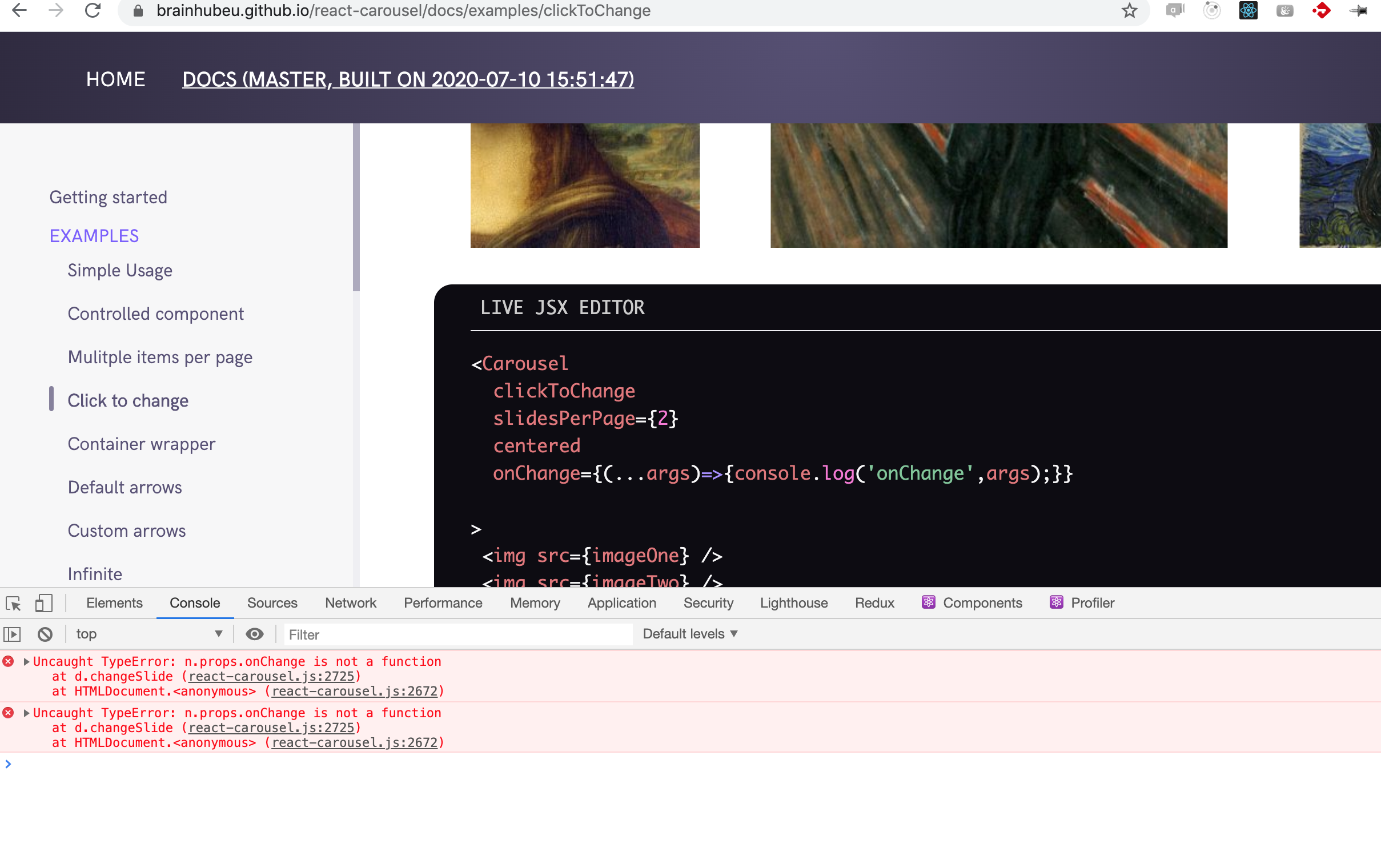The image size is (1381, 868).
Task: Navigate back in browser history
Action: pyautogui.click(x=19, y=10)
